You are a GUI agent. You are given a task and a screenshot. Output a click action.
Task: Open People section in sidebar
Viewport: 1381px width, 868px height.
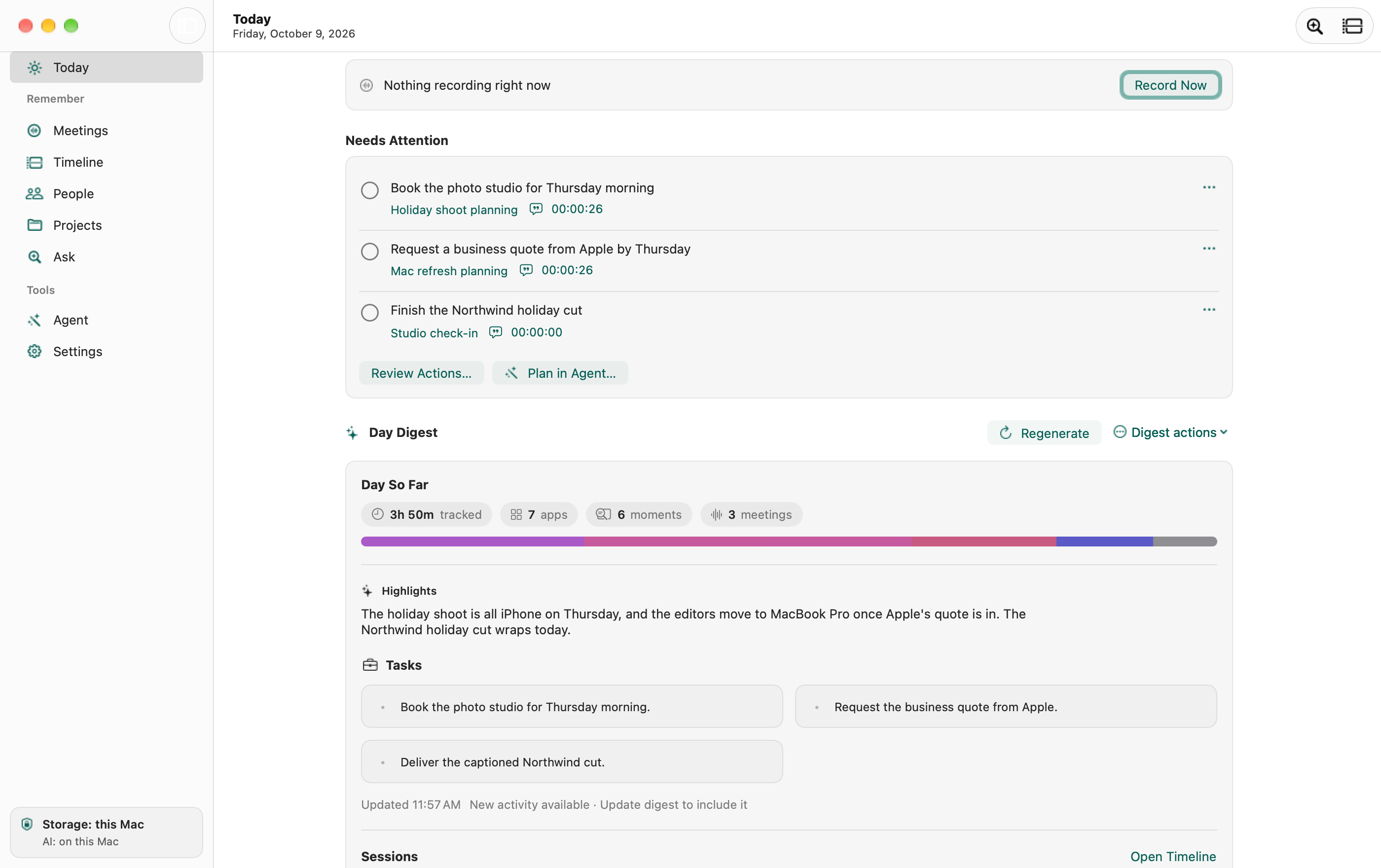tap(106, 194)
